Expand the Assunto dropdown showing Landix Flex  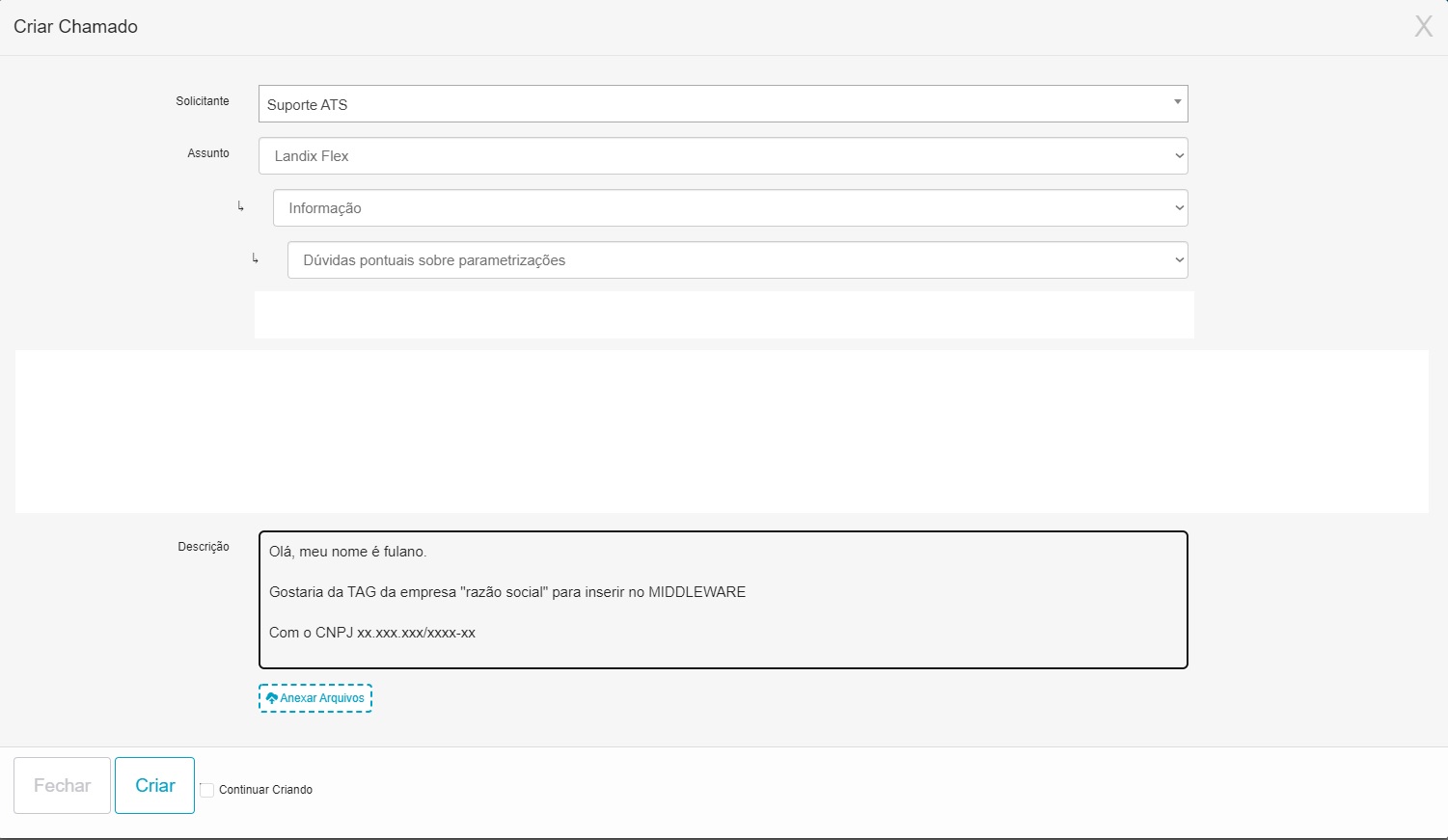click(723, 156)
